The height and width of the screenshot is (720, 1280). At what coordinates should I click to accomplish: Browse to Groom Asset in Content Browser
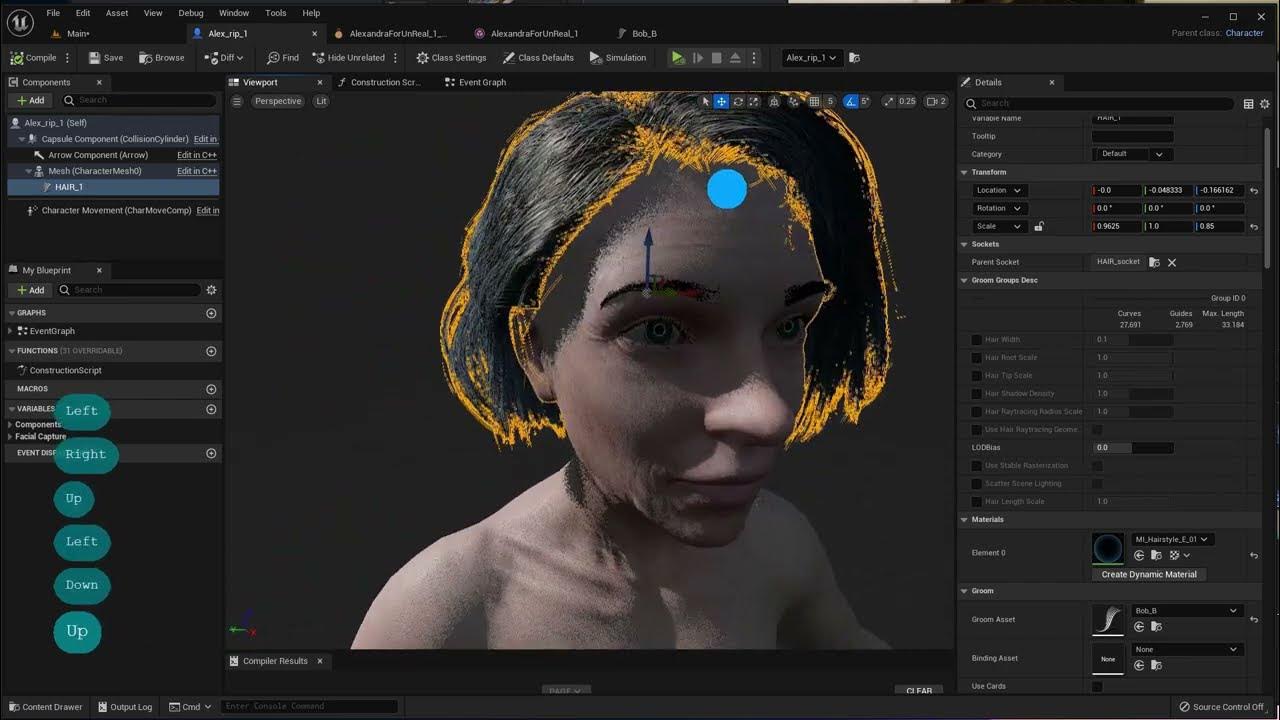(x=1156, y=627)
